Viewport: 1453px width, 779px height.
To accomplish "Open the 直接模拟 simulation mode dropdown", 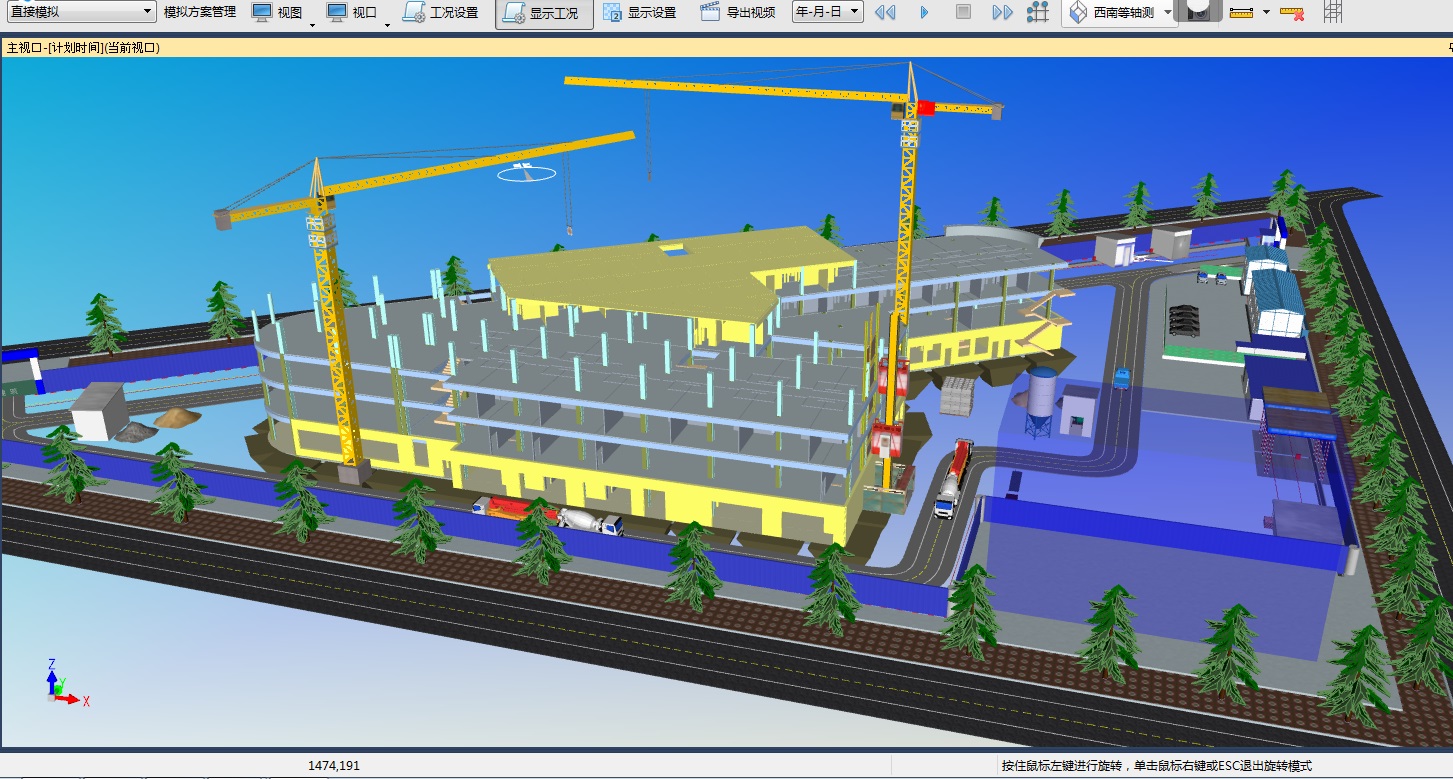I will (x=80, y=12).
